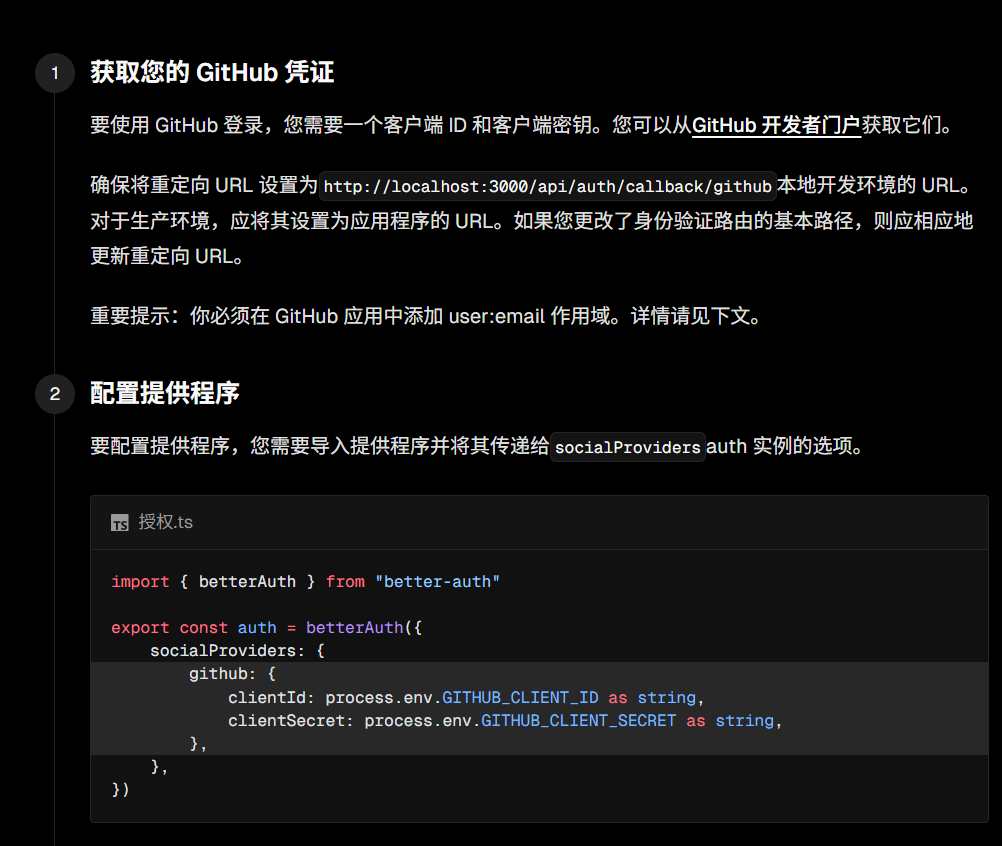
Task: Click socialProviders: { line inside code block
Action: [237, 651]
